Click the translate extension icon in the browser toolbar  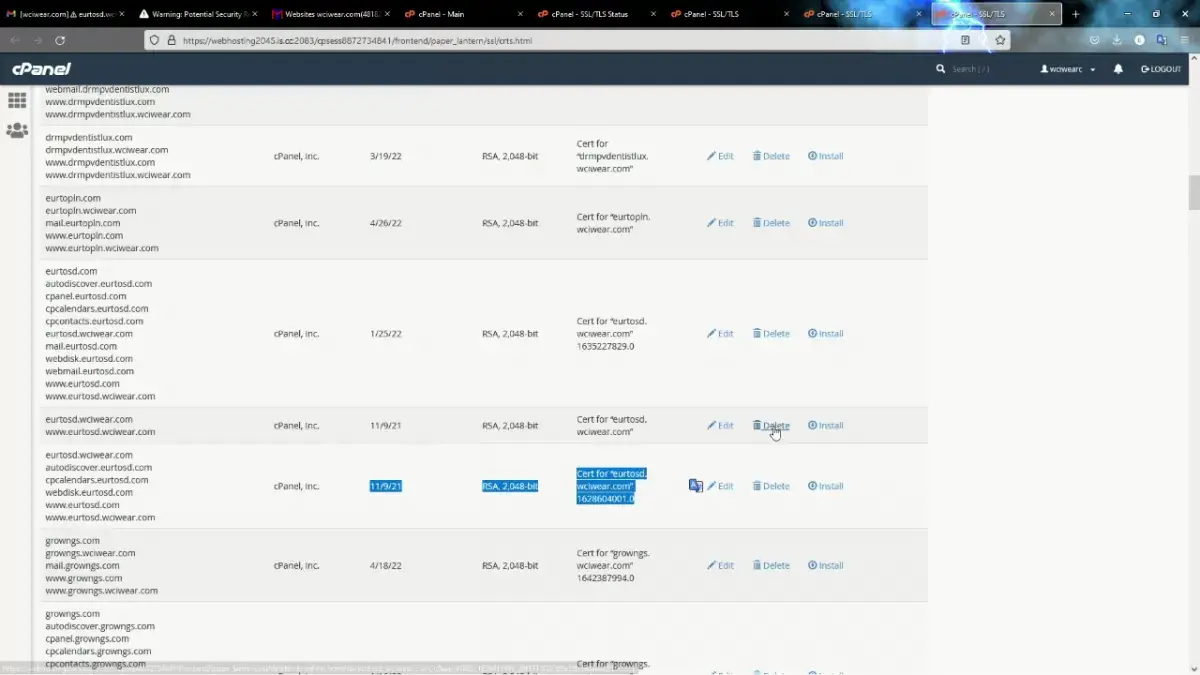point(1162,40)
